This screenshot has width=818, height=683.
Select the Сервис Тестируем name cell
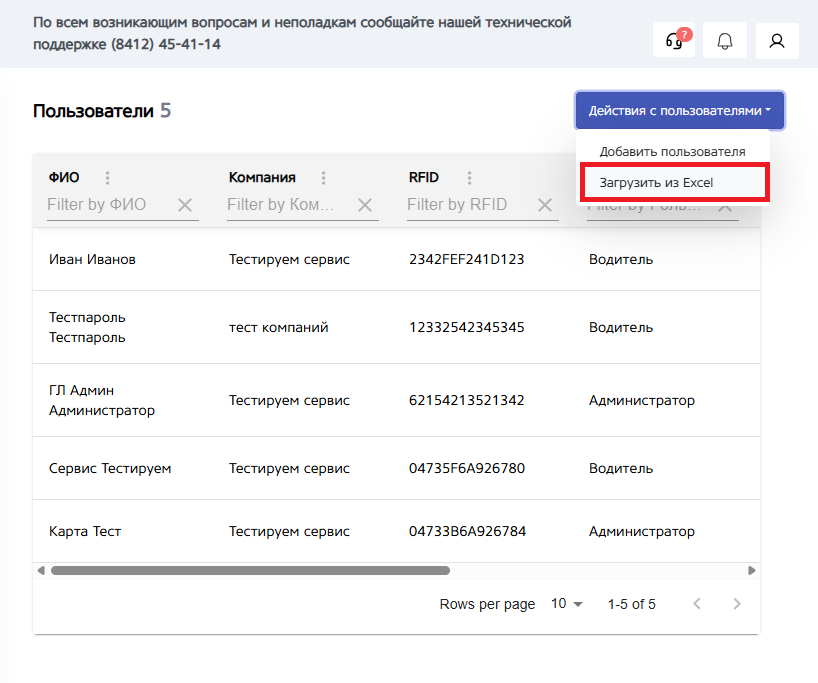point(110,468)
